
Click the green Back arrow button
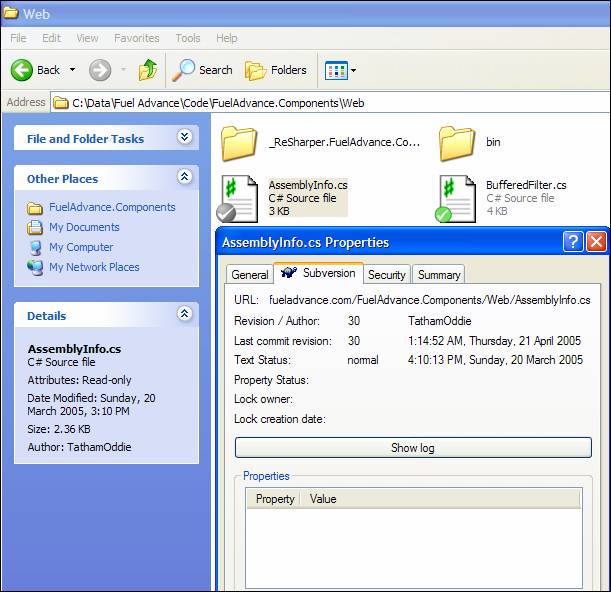pyautogui.click(x=22, y=70)
